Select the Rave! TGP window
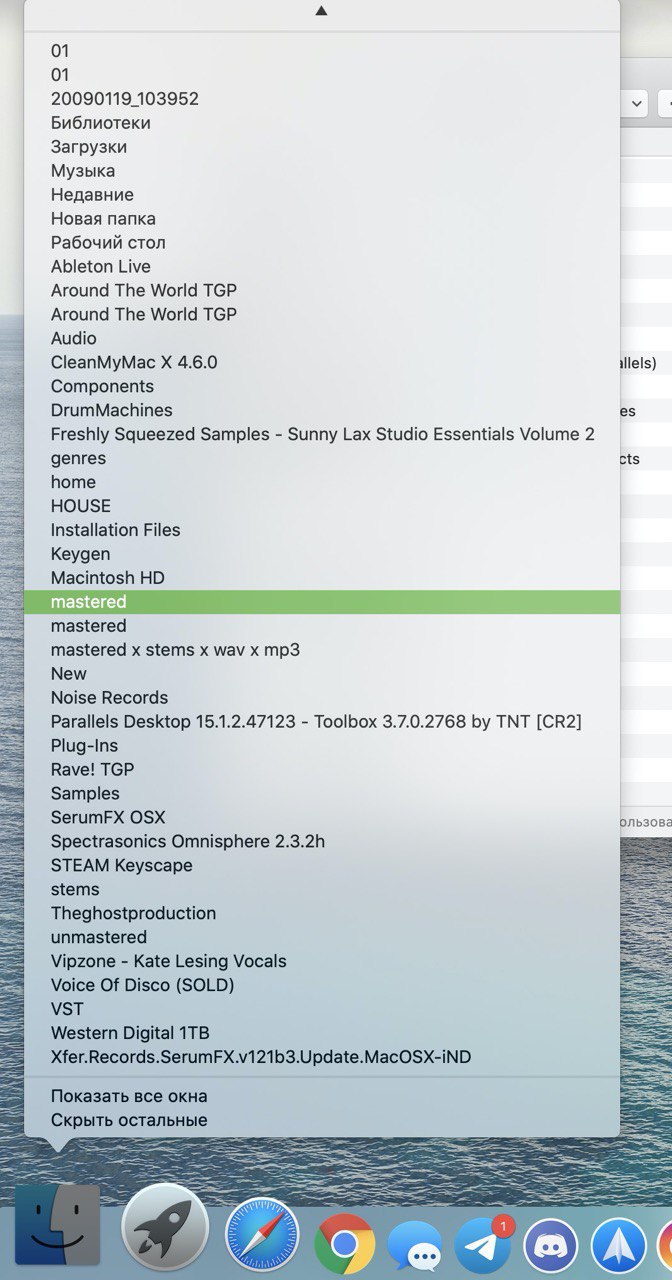Viewport: 672px width, 1280px height. pos(322,770)
